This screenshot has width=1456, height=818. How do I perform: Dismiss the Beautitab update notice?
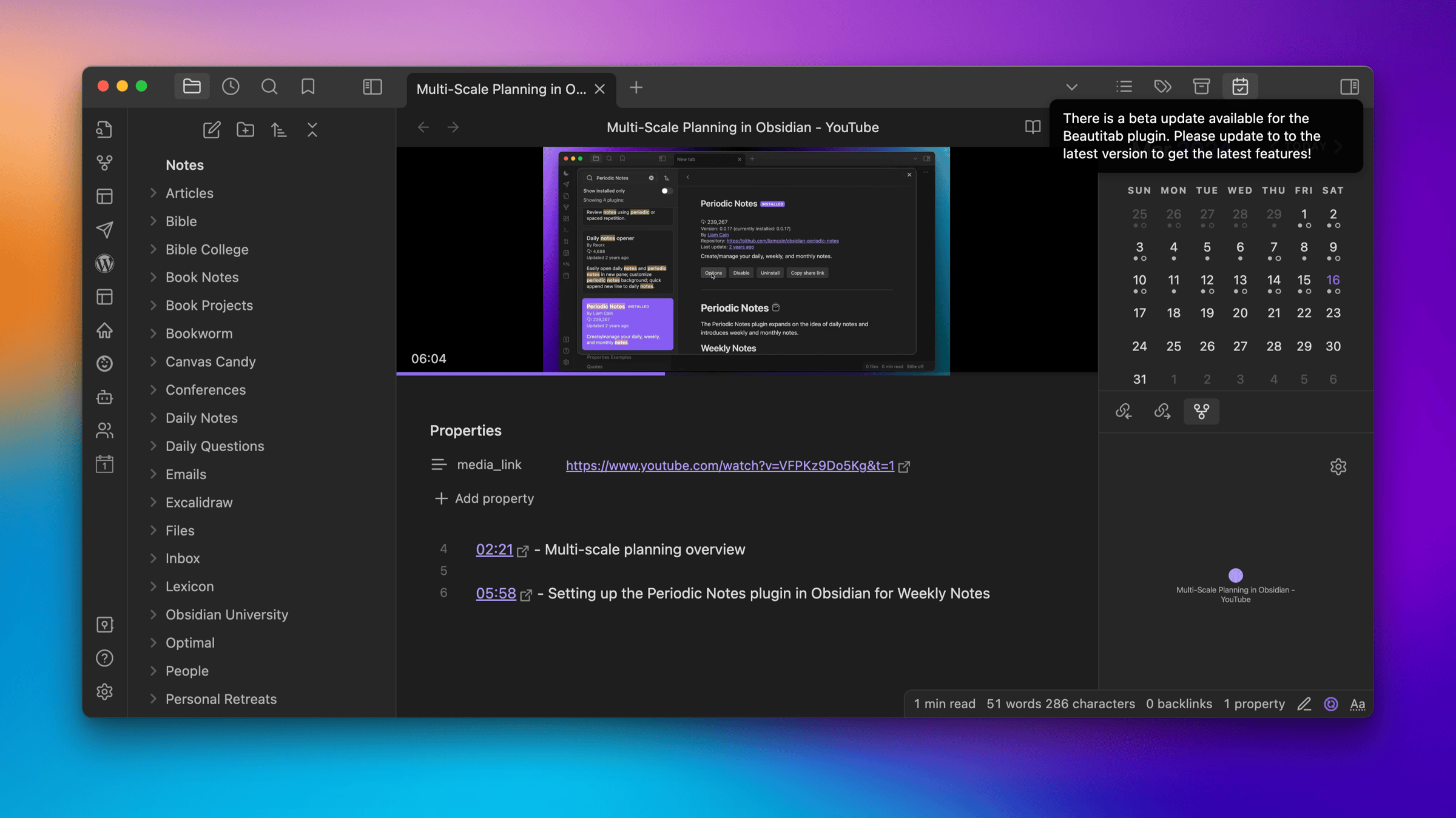point(1206,136)
